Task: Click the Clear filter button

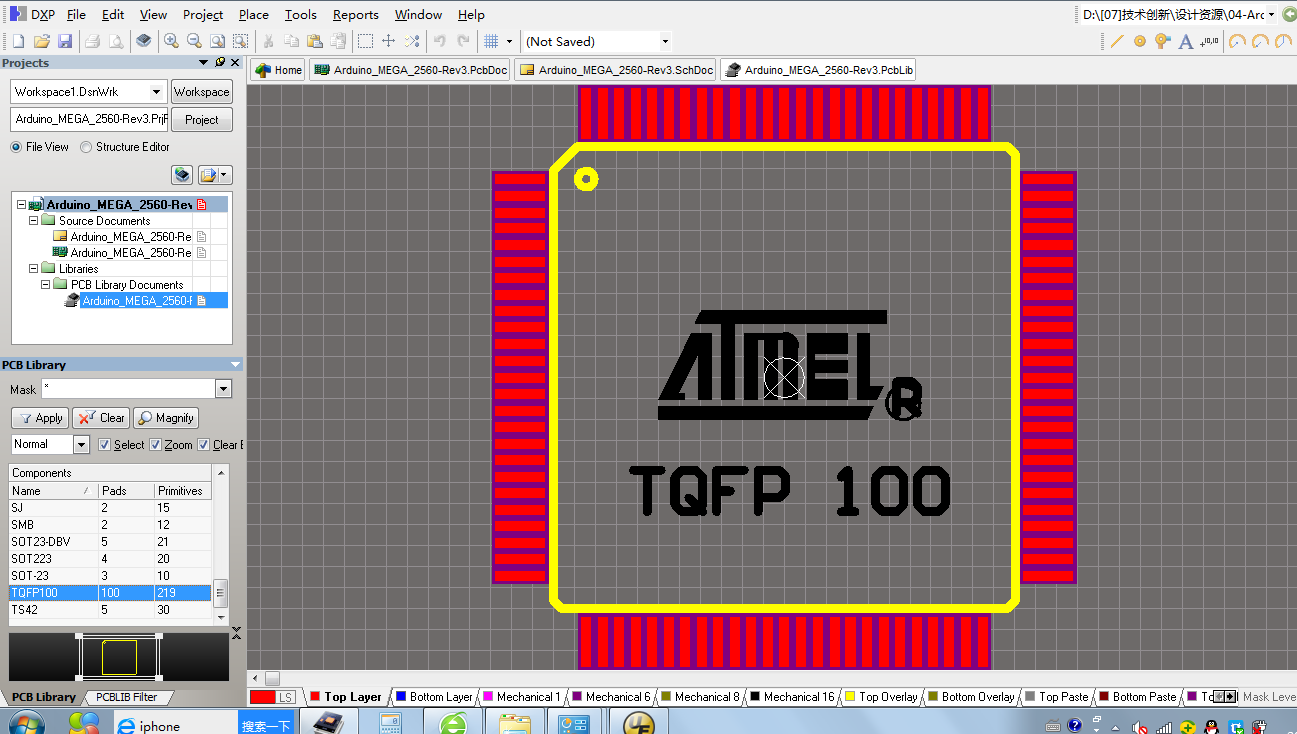Action: click(x=101, y=418)
